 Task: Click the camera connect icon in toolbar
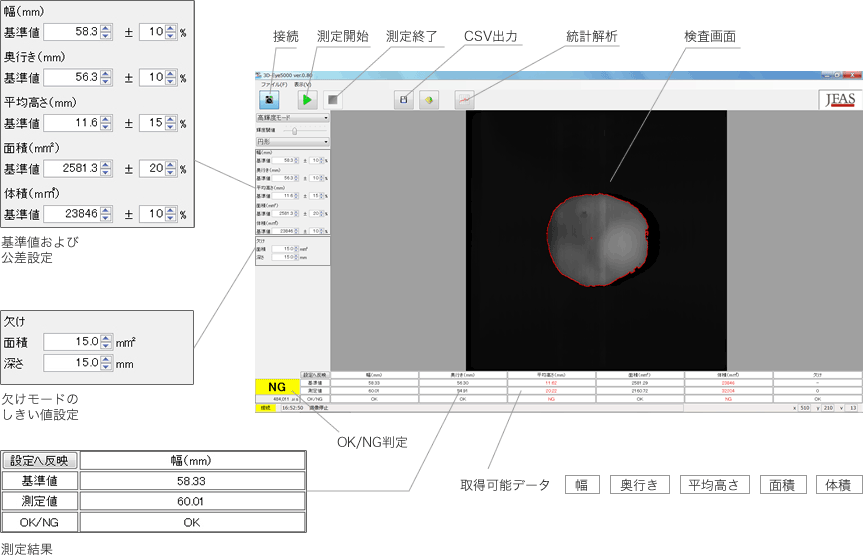268,100
